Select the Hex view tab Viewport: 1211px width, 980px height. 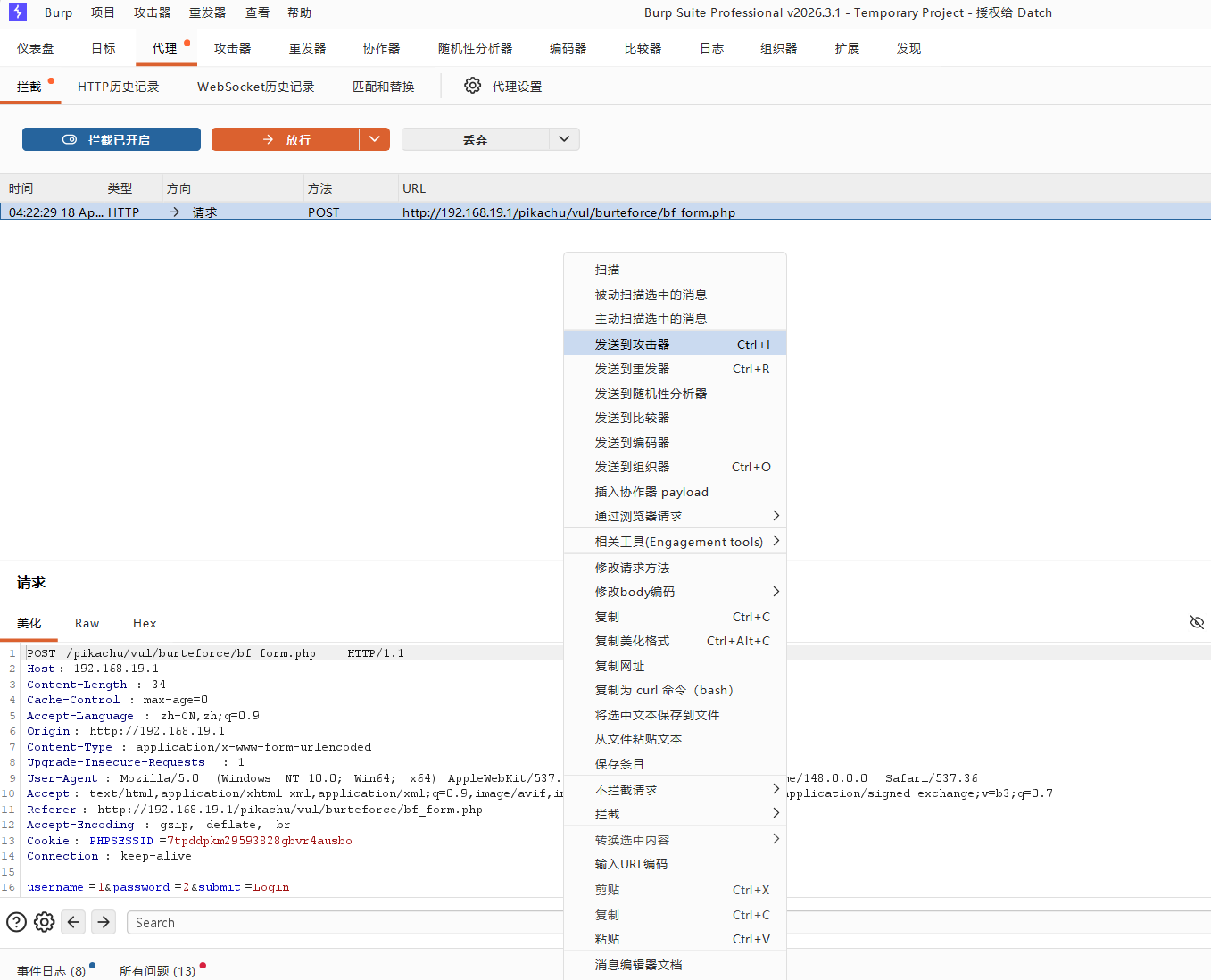[145, 623]
